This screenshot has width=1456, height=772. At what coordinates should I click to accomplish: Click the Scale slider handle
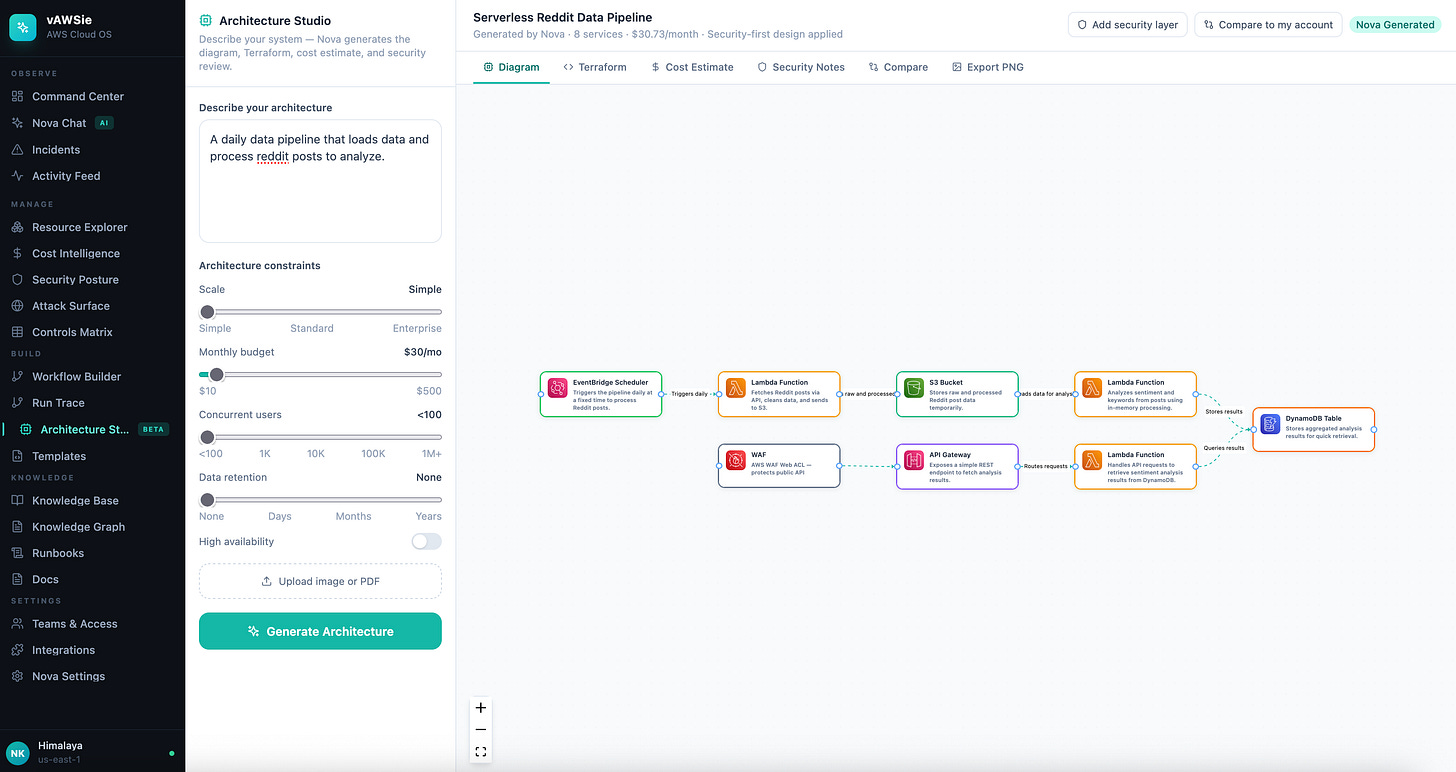[x=207, y=312]
